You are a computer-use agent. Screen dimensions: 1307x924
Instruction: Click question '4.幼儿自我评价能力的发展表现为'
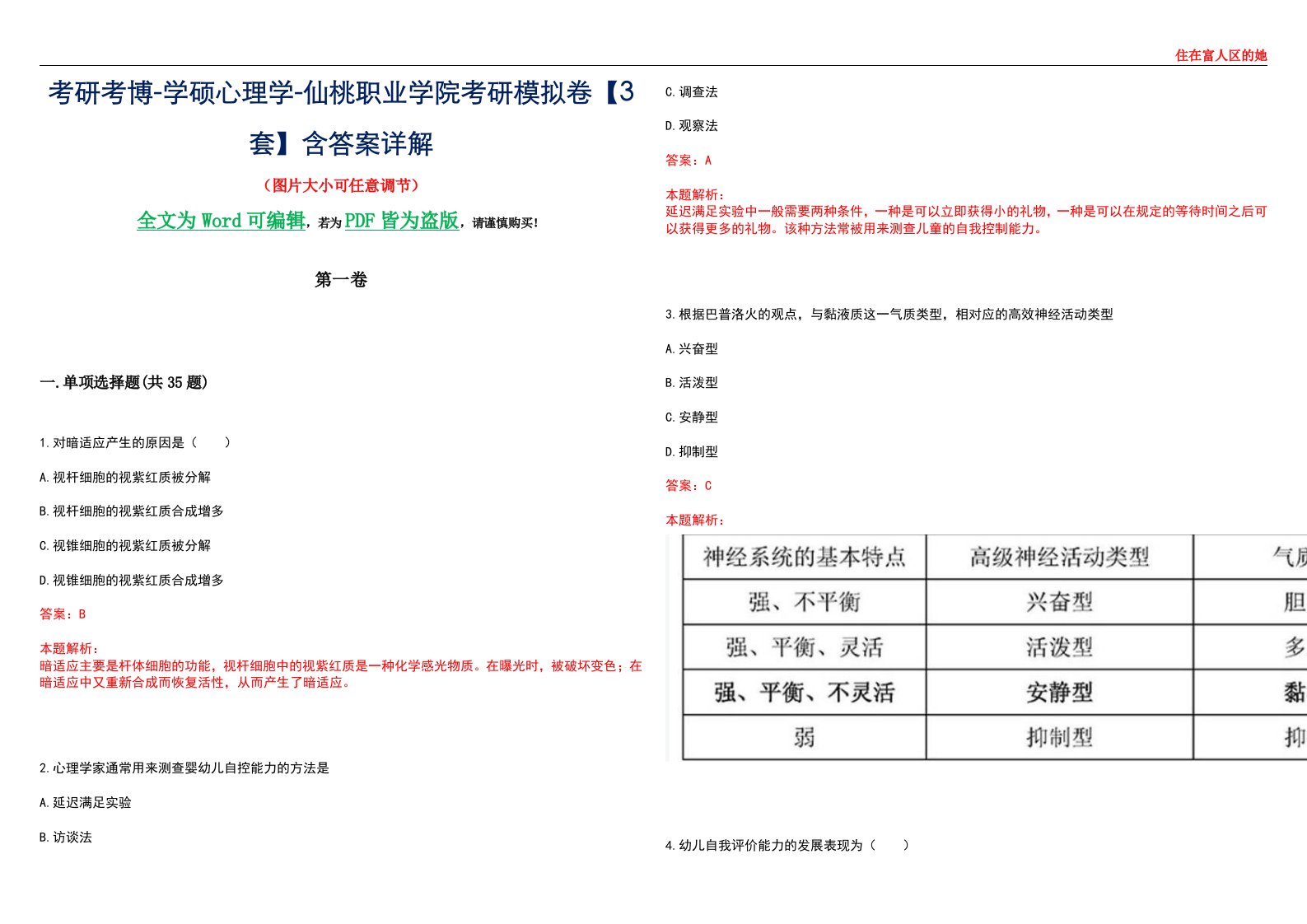click(787, 845)
